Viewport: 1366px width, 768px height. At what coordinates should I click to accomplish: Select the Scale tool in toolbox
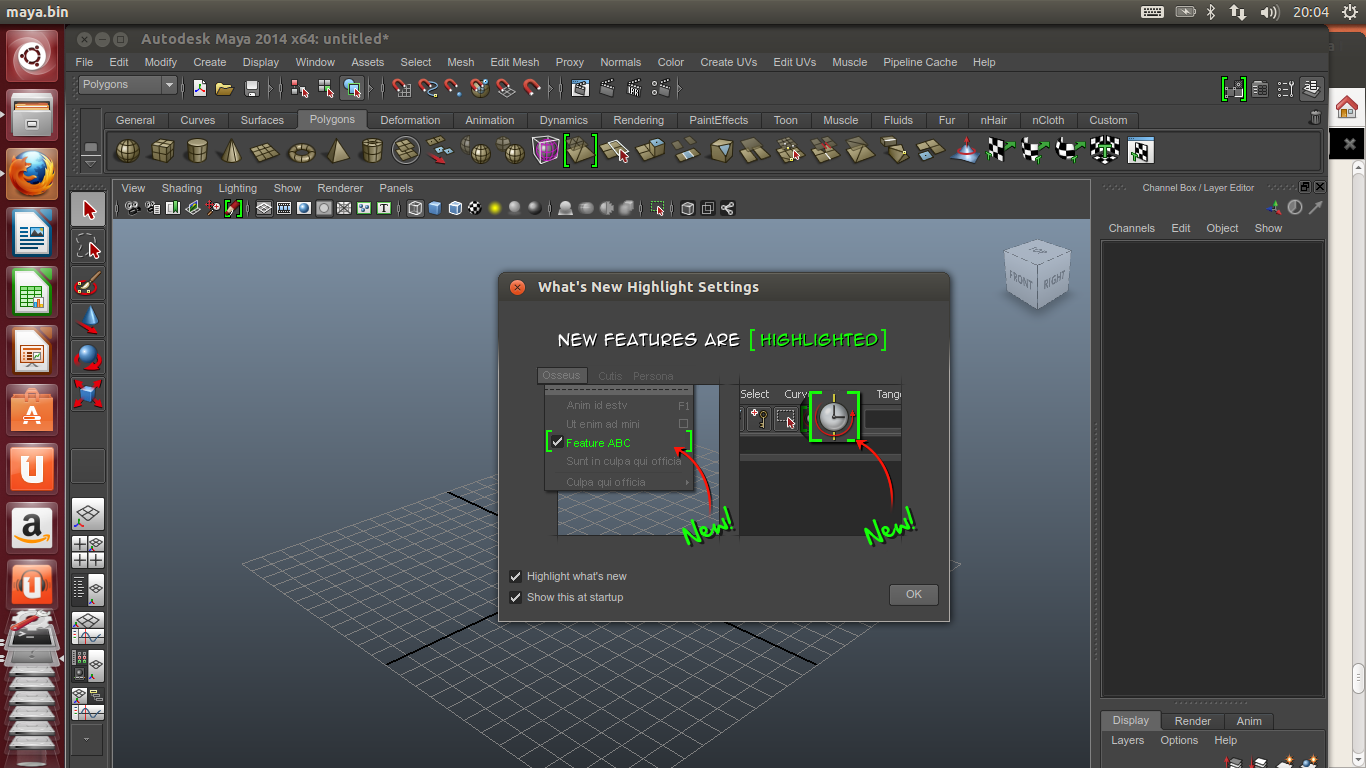(89, 394)
